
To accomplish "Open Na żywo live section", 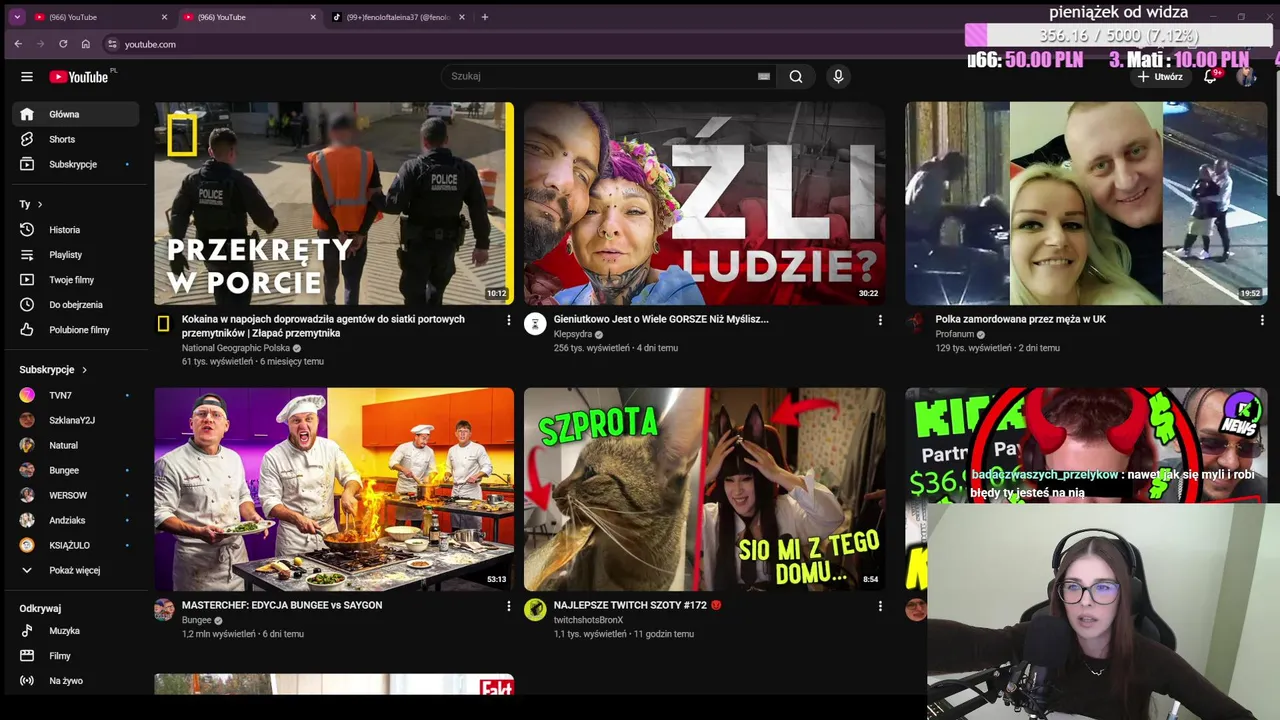I will (76, 681).
